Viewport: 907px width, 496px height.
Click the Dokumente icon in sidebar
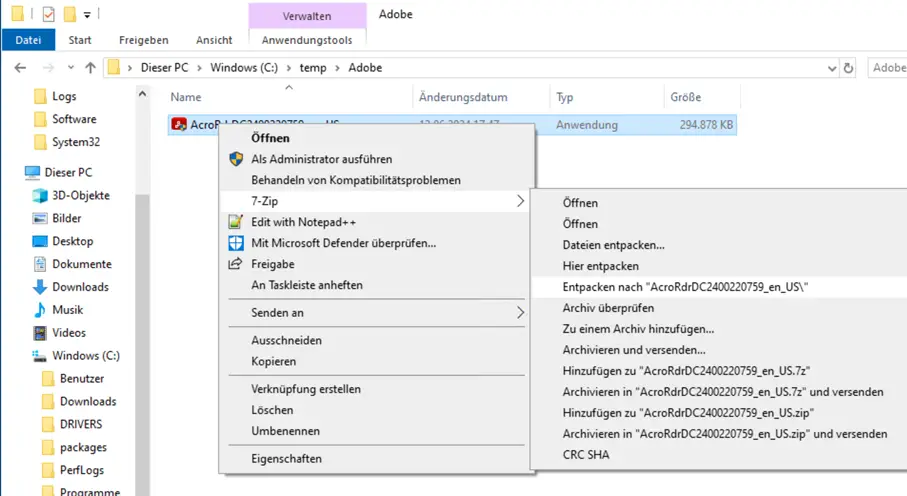click(x=40, y=264)
